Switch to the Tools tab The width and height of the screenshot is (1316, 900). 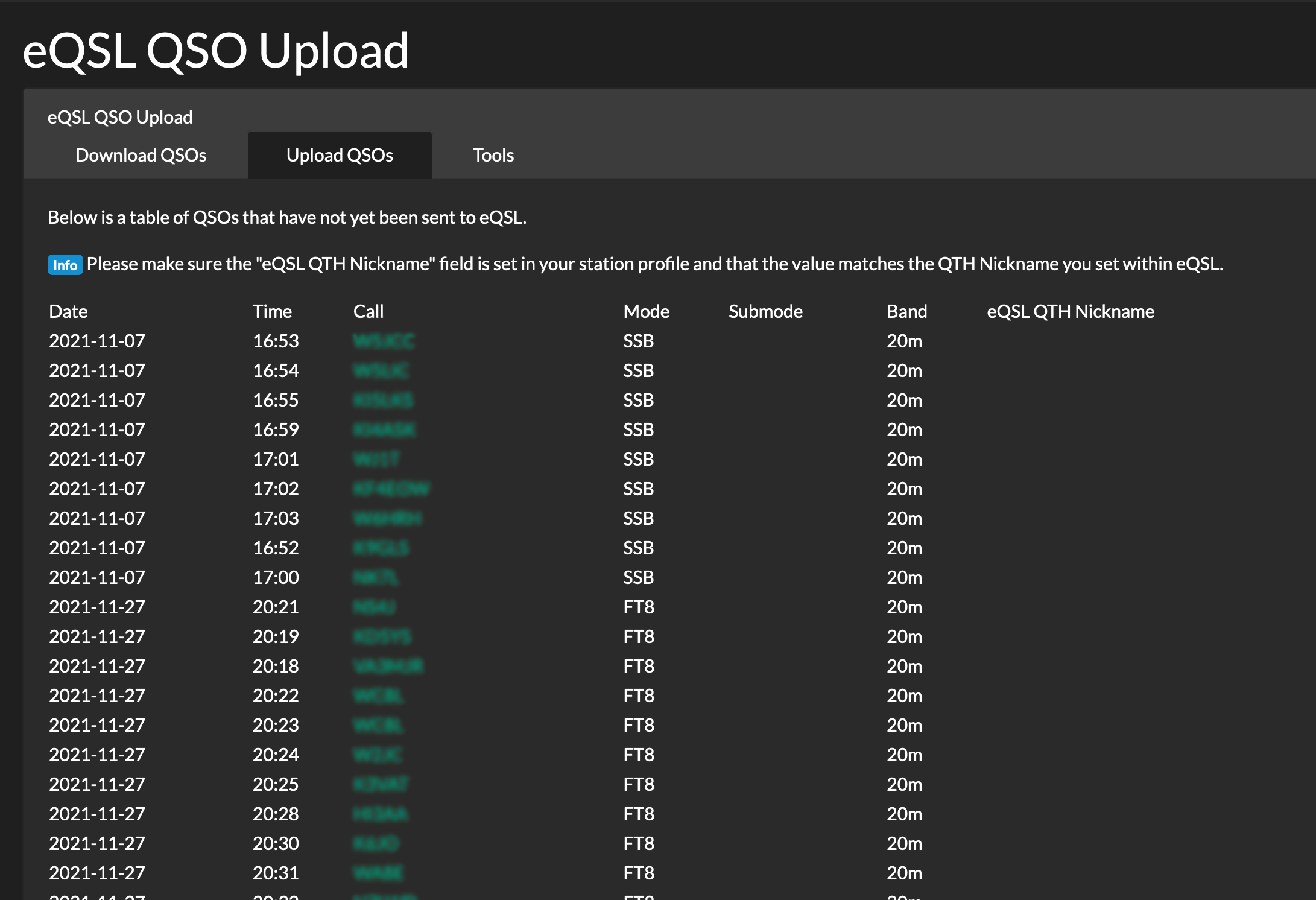pyautogui.click(x=493, y=155)
